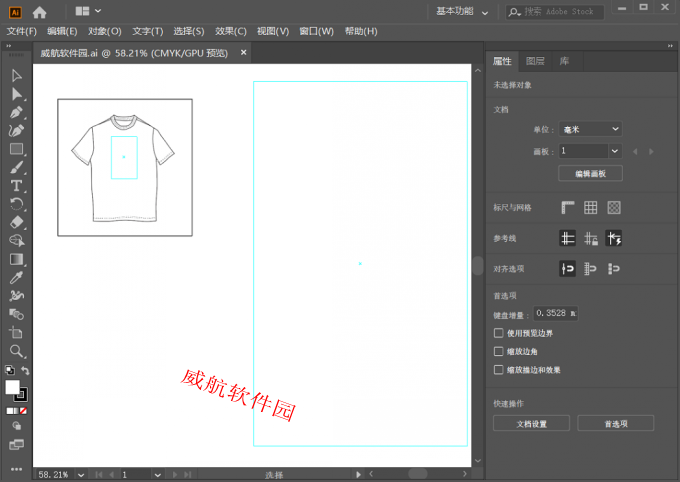The width and height of the screenshot is (680, 482).
Task: Select the Zoom tool
Action: pyautogui.click(x=16, y=352)
